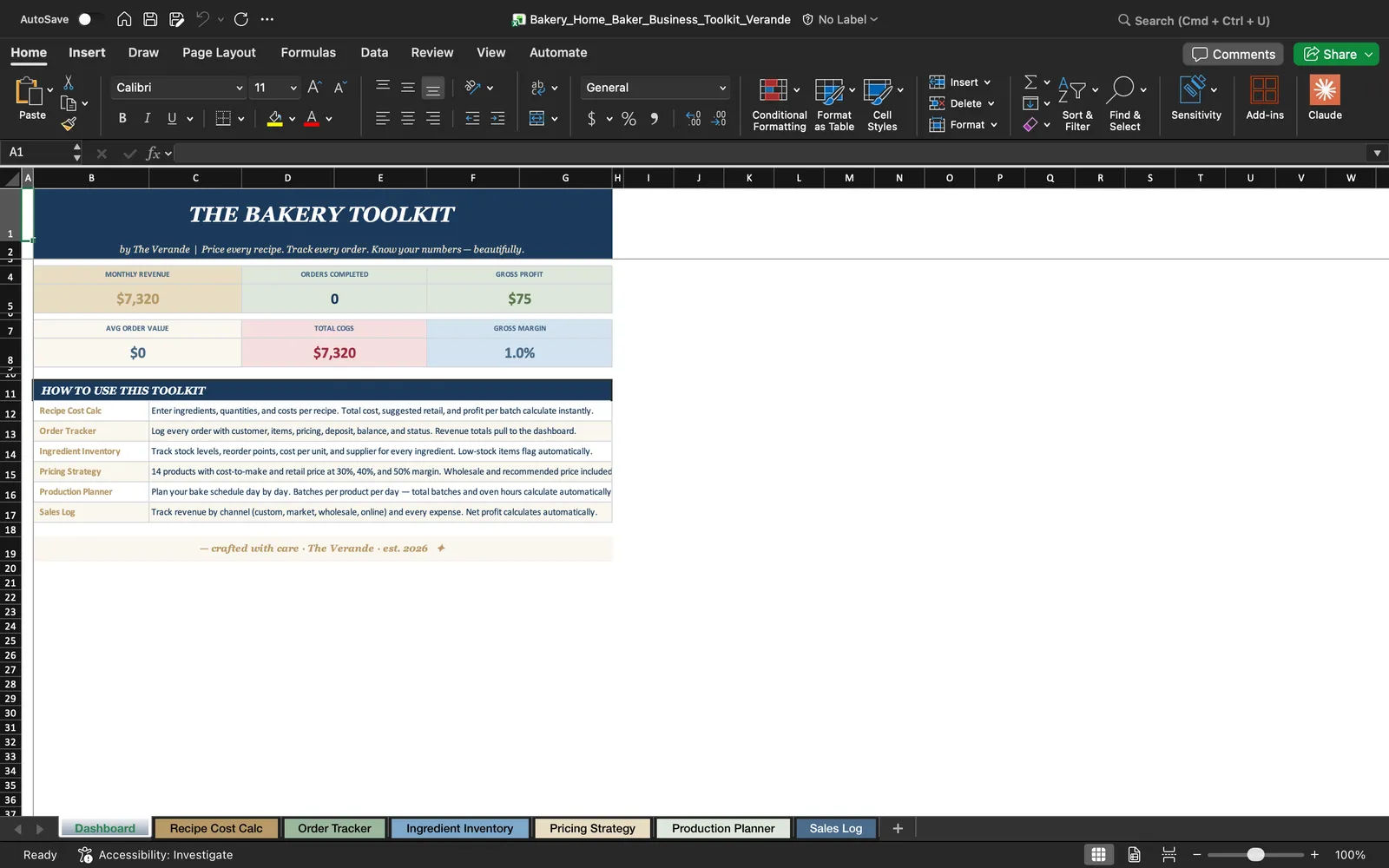
Task: Click the Percent Style icon
Action: point(629,119)
